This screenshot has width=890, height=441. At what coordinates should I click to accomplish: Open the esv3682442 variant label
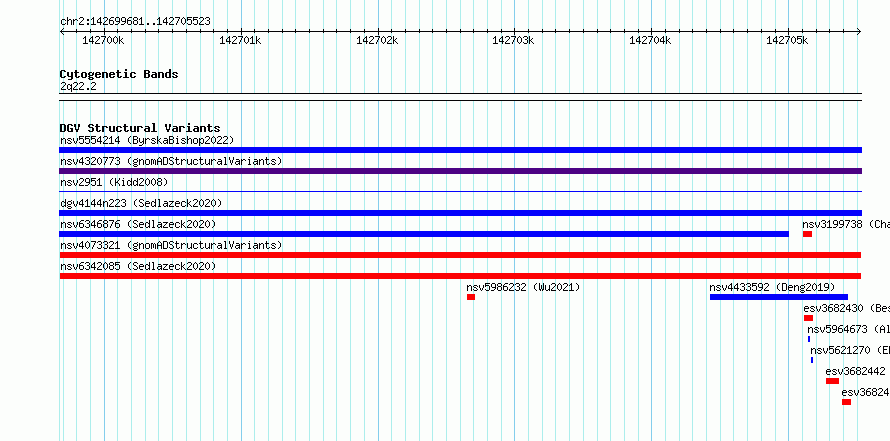(x=855, y=371)
